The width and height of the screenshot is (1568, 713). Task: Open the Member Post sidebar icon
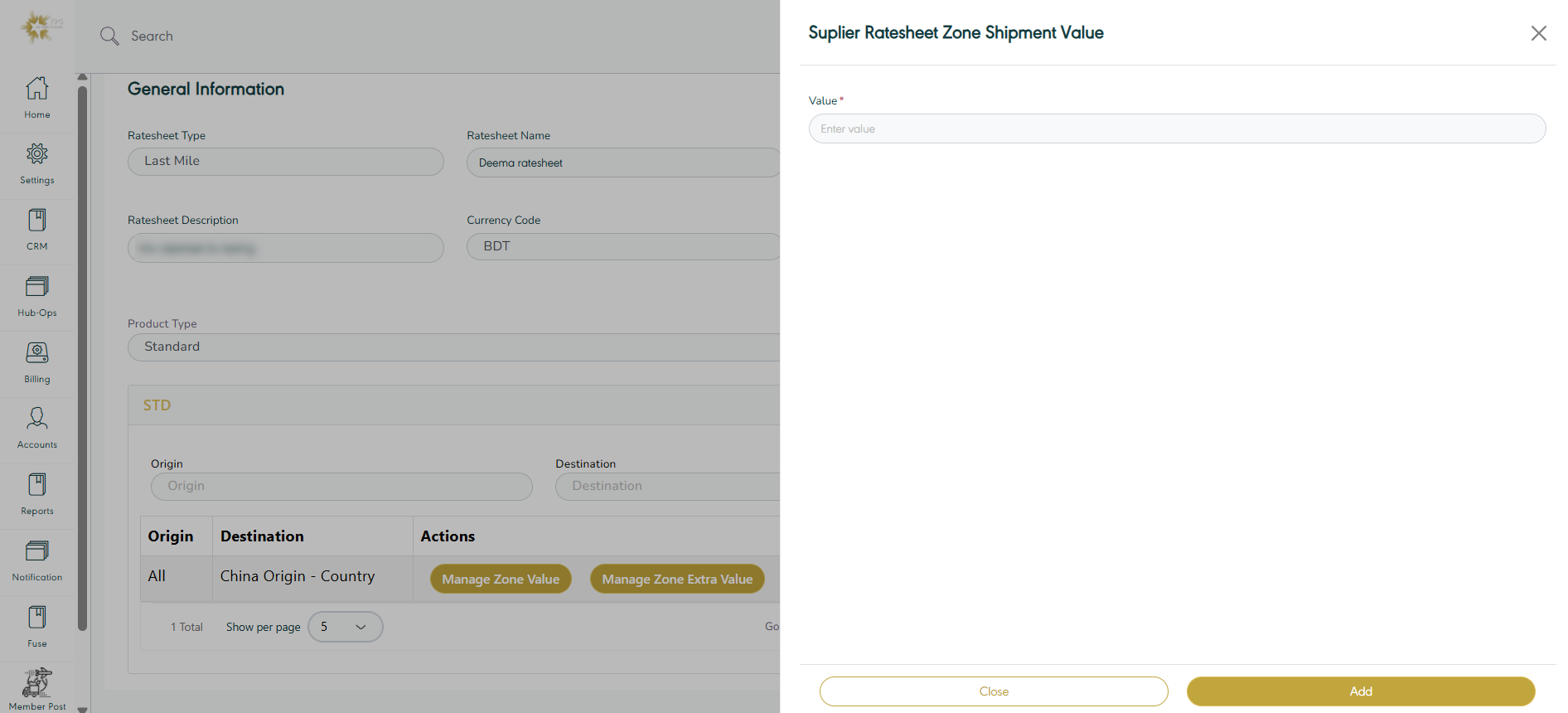point(37,683)
